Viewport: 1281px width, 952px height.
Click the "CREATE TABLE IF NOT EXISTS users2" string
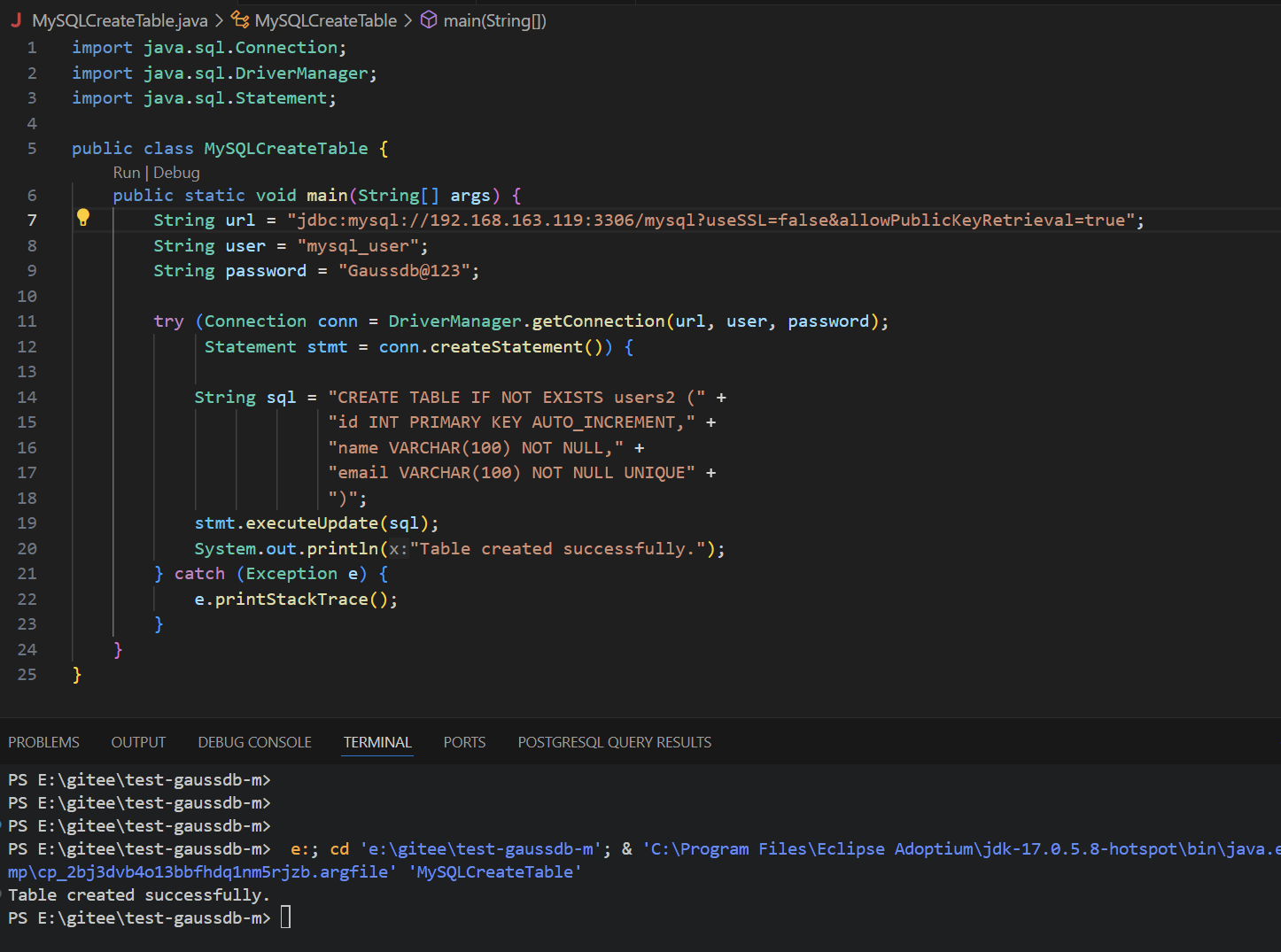[x=516, y=397]
